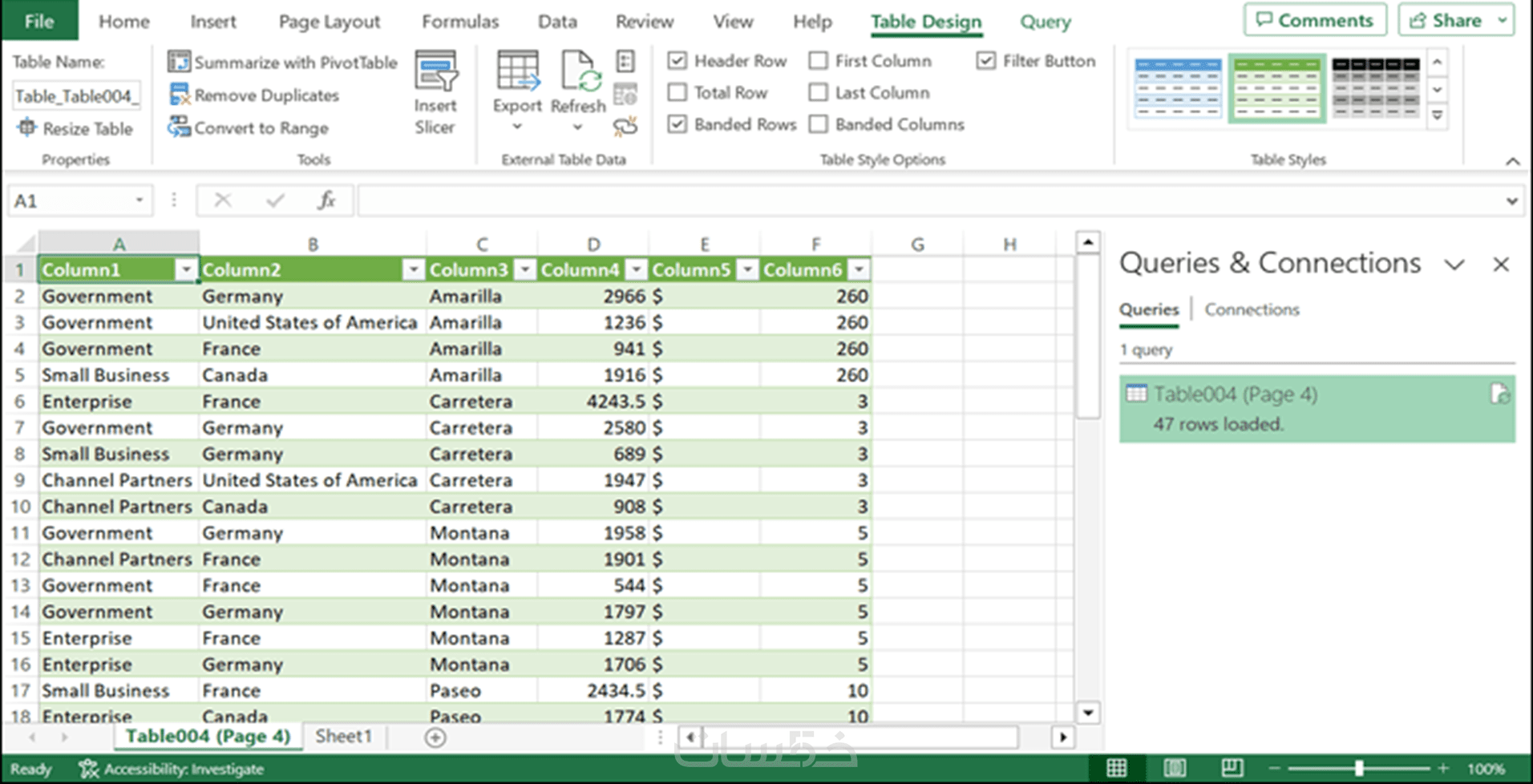Switch to Page Break Preview icon
Viewport: 1533px width, 784px height.
[1232, 768]
